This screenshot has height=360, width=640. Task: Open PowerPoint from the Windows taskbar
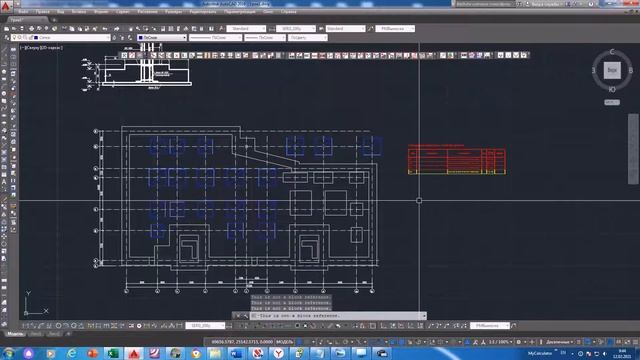93,353
